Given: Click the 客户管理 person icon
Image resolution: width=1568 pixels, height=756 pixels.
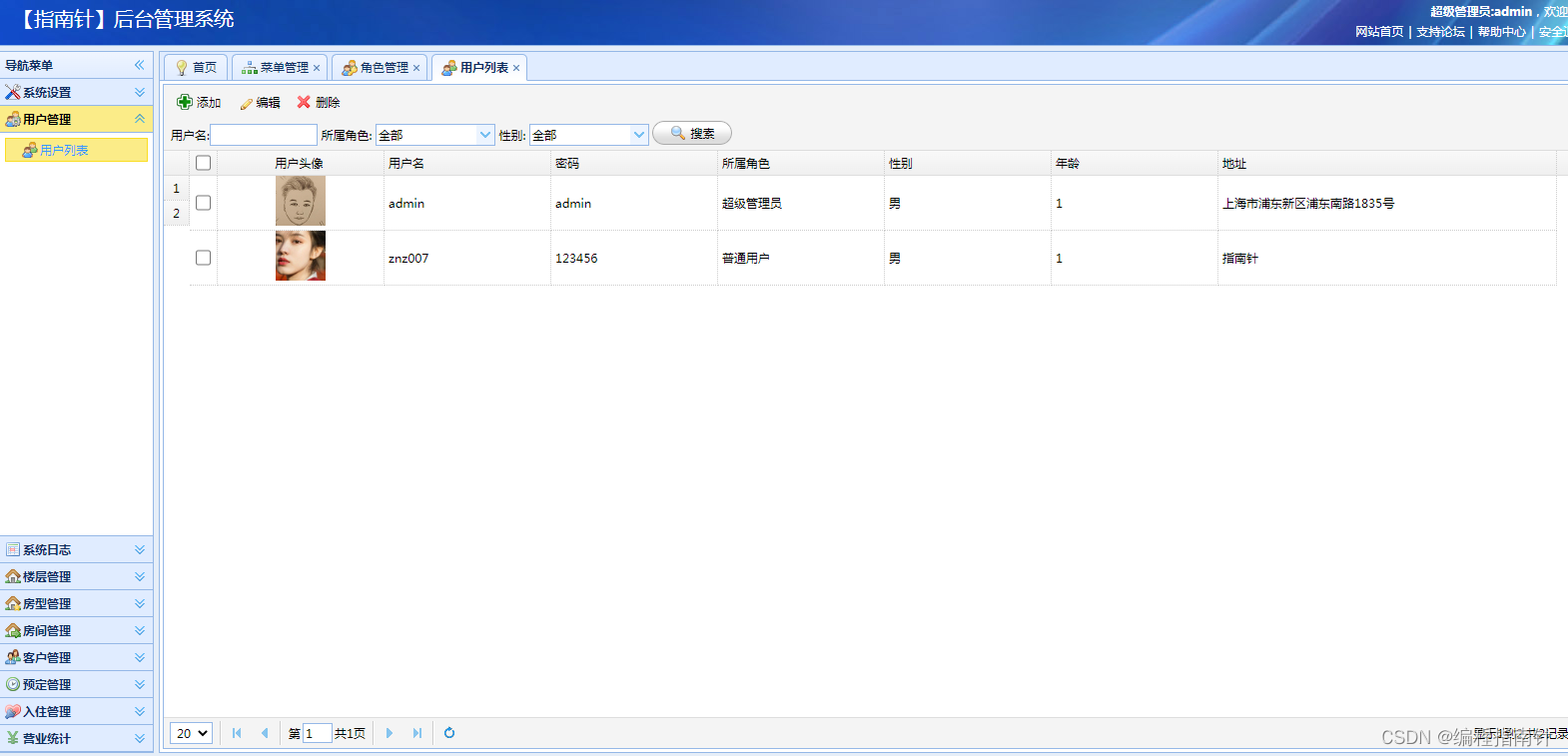Looking at the screenshot, I should [13, 657].
